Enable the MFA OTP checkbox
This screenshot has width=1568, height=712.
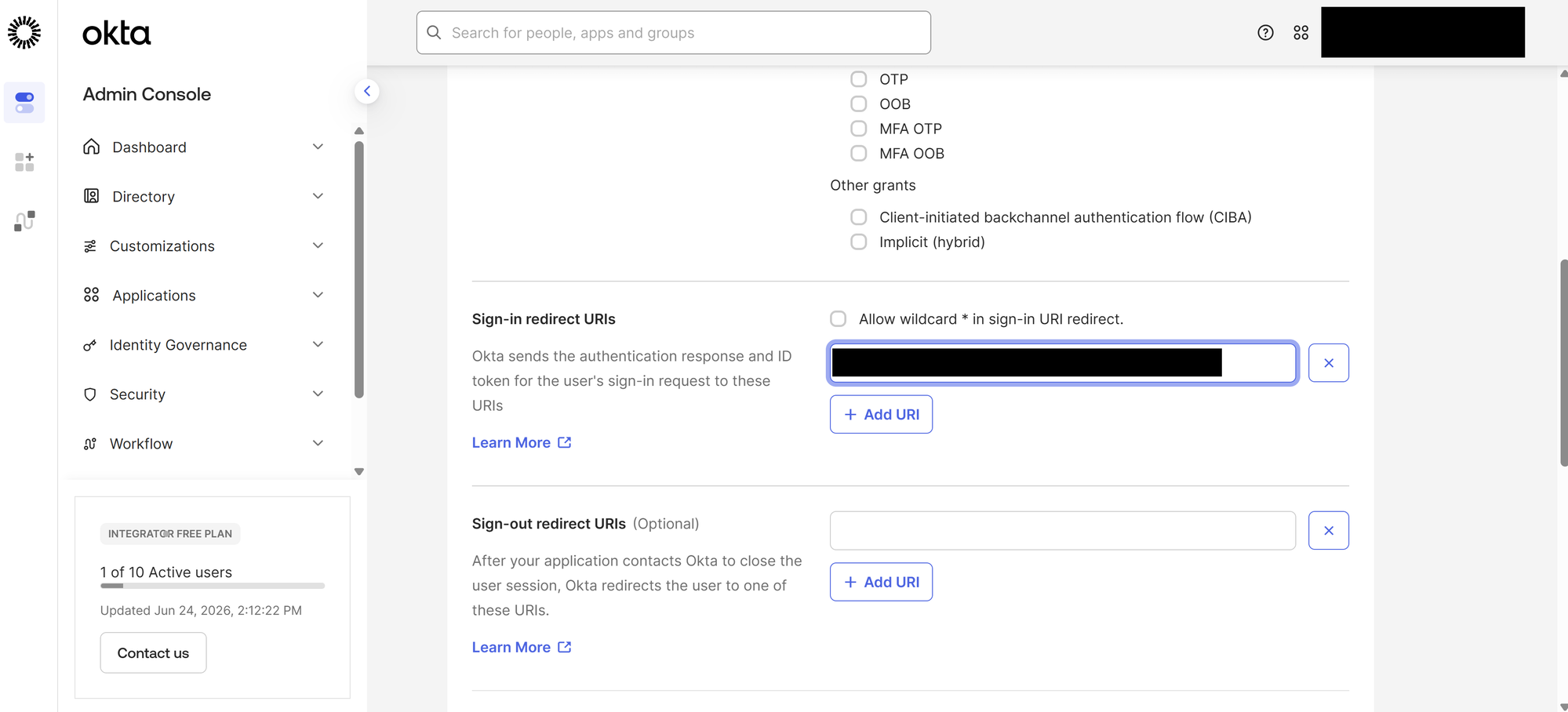(859, 129)
